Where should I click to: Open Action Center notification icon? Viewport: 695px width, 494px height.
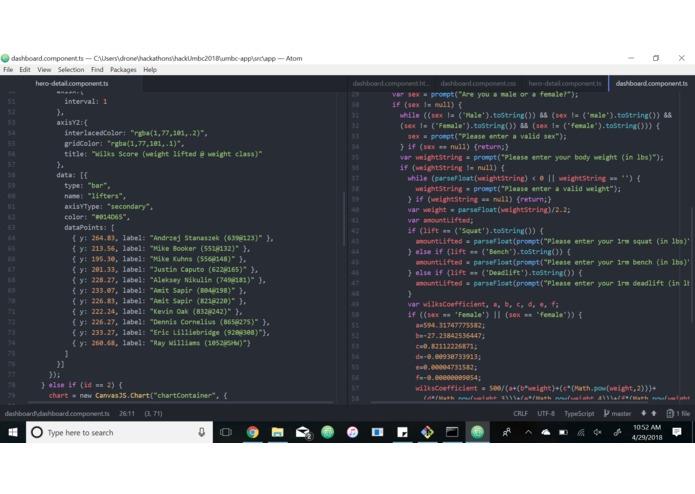pyautogui.click(x=677, y=432)
